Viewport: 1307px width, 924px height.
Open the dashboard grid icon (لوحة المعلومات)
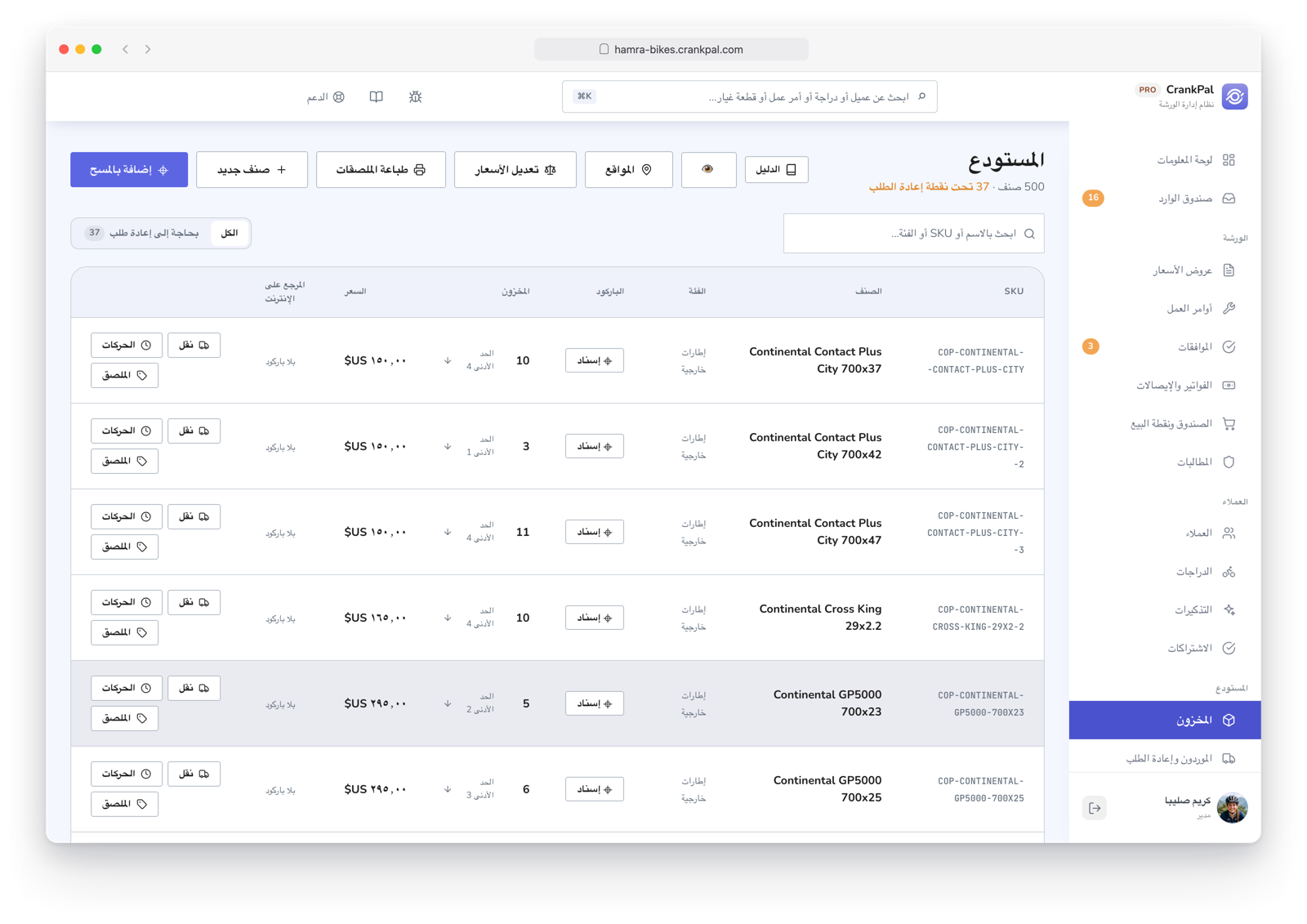coord(1229,160)
